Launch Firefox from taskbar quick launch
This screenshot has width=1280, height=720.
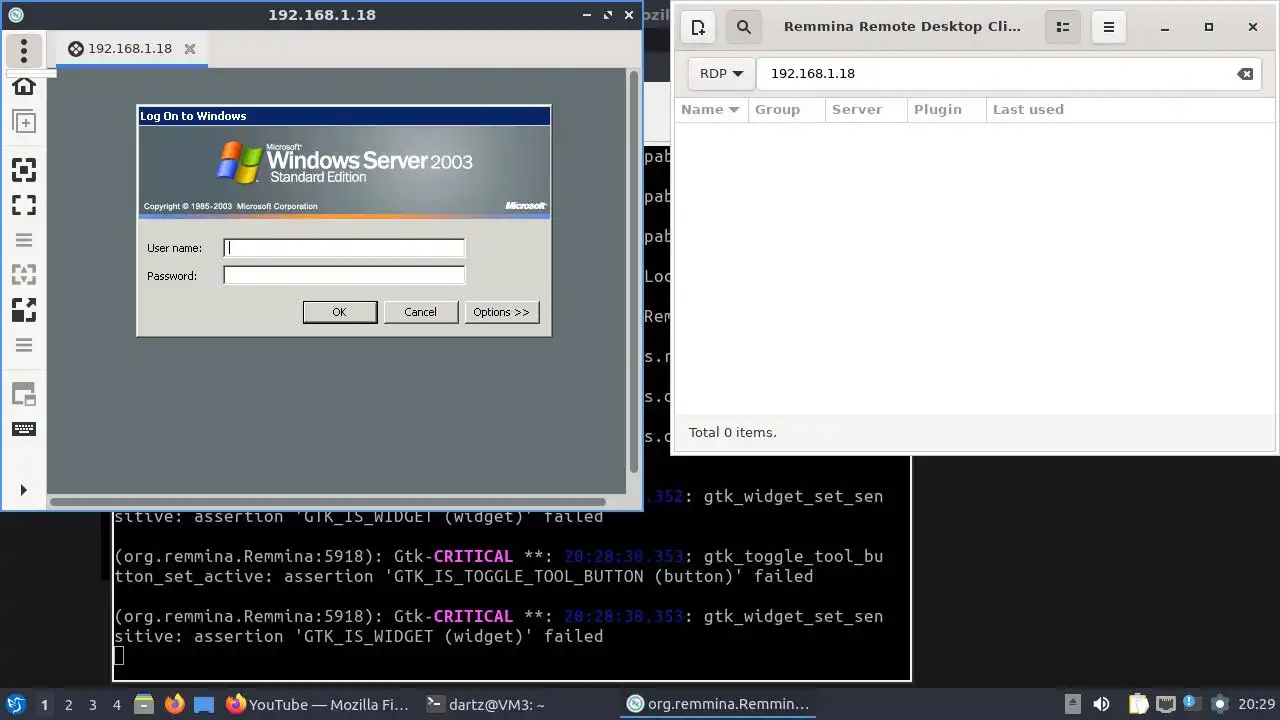point(174,704)
